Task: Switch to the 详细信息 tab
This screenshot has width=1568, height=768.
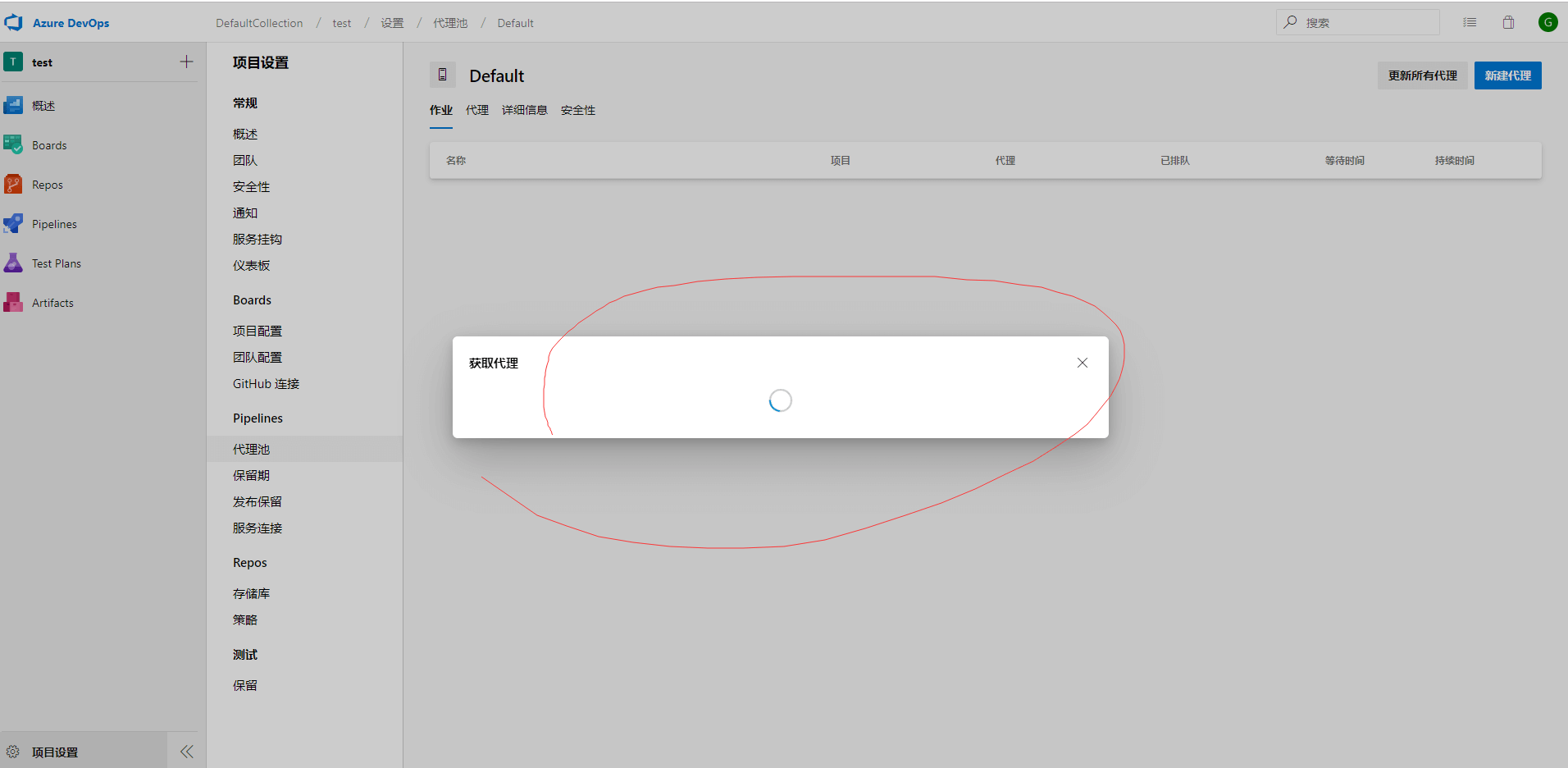Action: pyautogui.click(x=524, y=110)
